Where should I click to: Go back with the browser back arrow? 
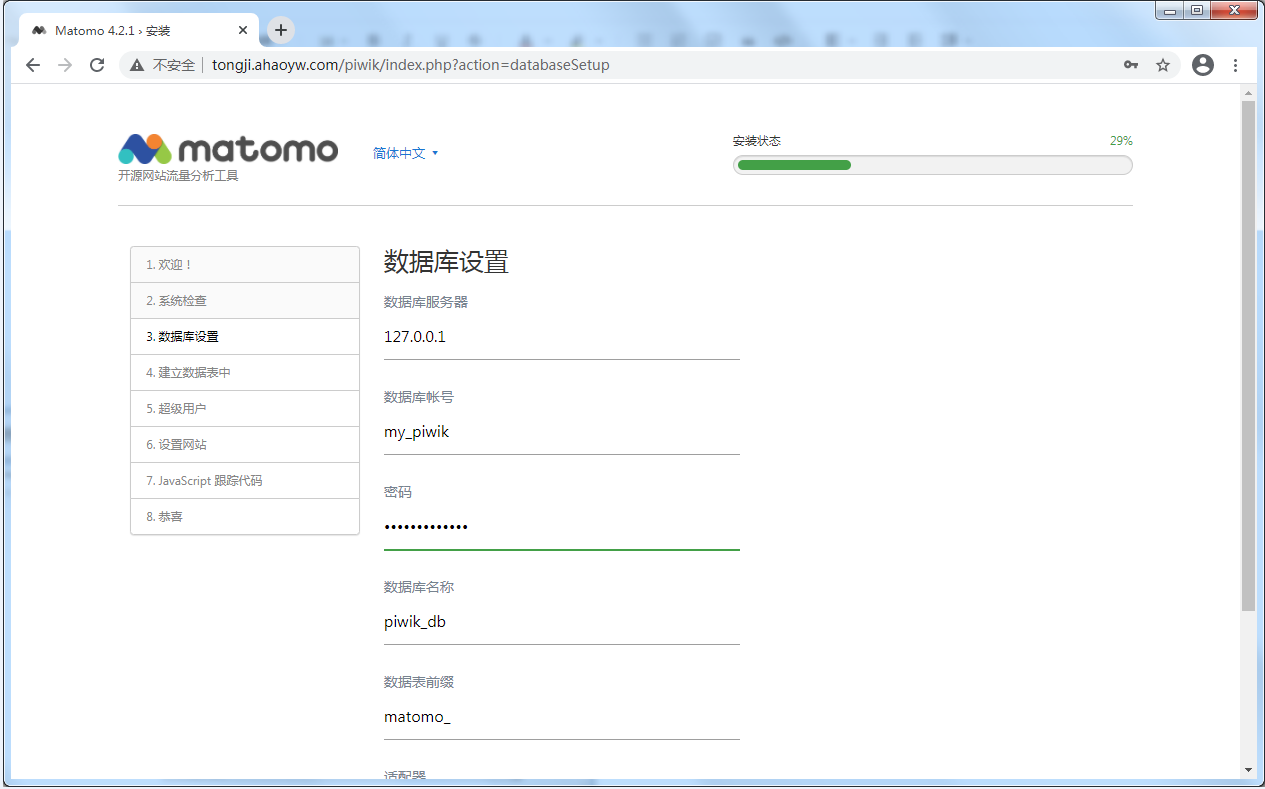pos(33,65)
